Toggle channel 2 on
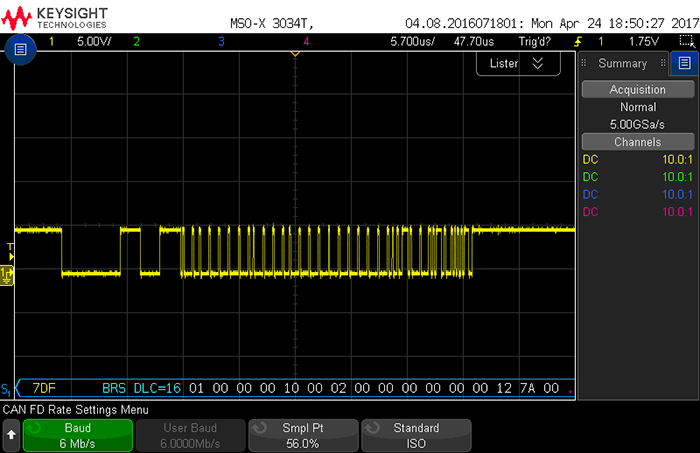This screenshot has height=453, width=700. tap(137, 42)
